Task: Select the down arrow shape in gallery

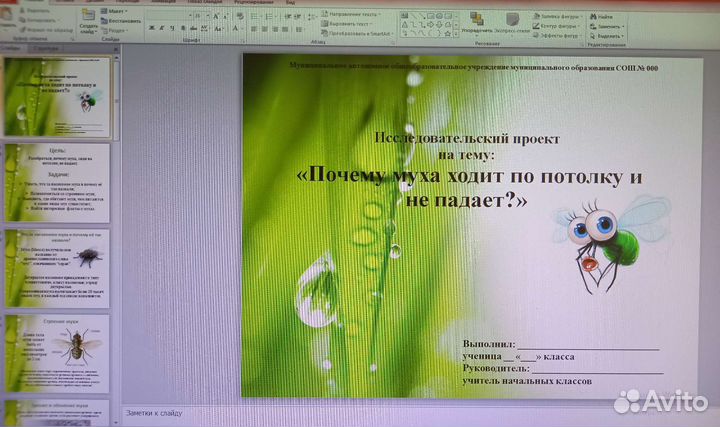Action: [x=439, y=24]
